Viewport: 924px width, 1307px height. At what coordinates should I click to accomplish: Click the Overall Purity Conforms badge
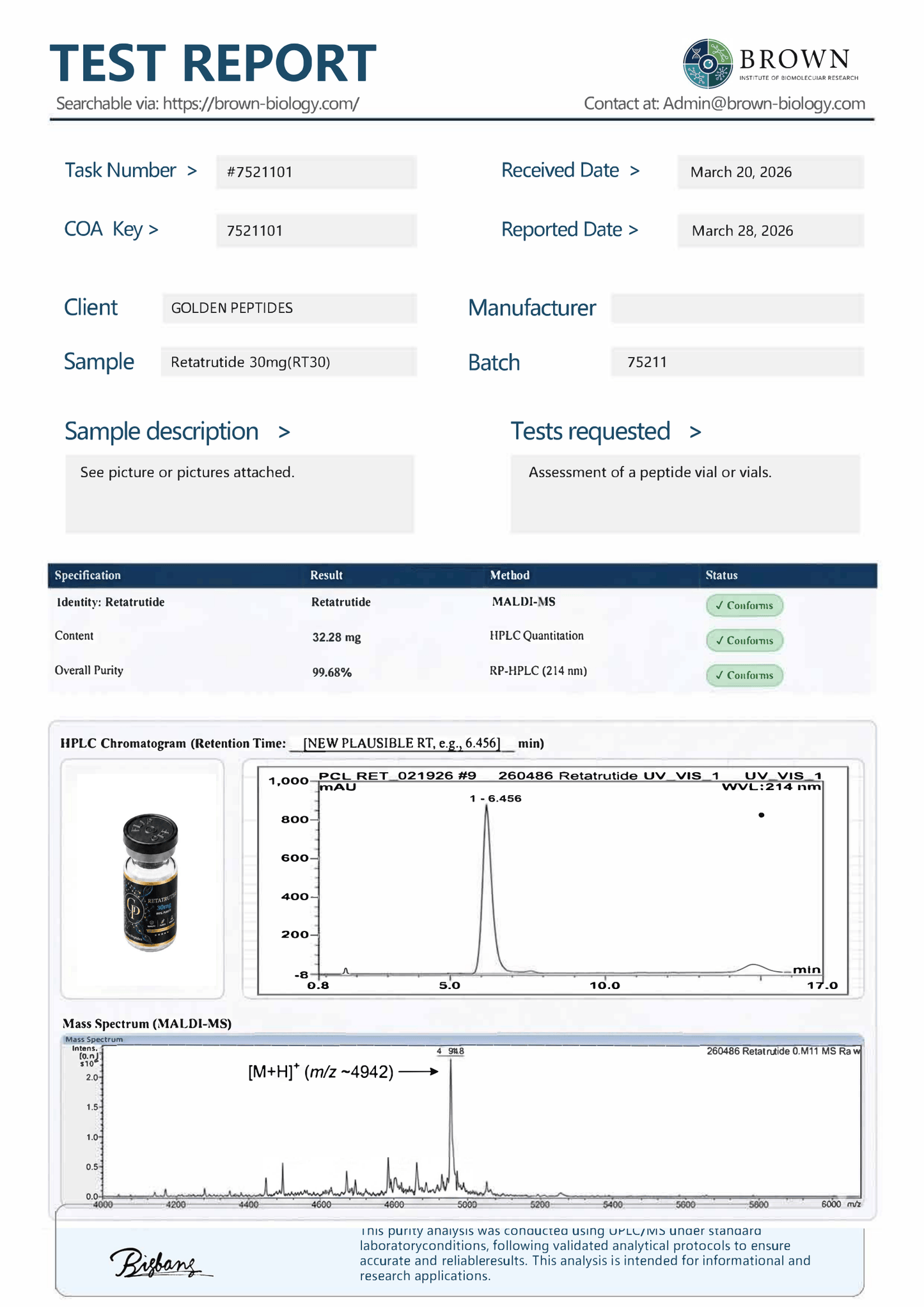[x=744, y=675]
